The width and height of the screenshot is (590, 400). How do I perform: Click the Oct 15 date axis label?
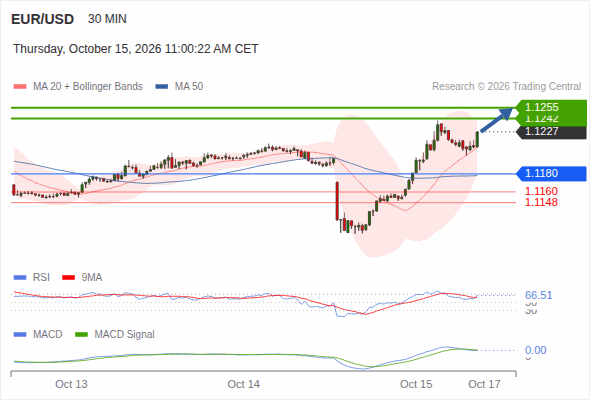point(416,384)
